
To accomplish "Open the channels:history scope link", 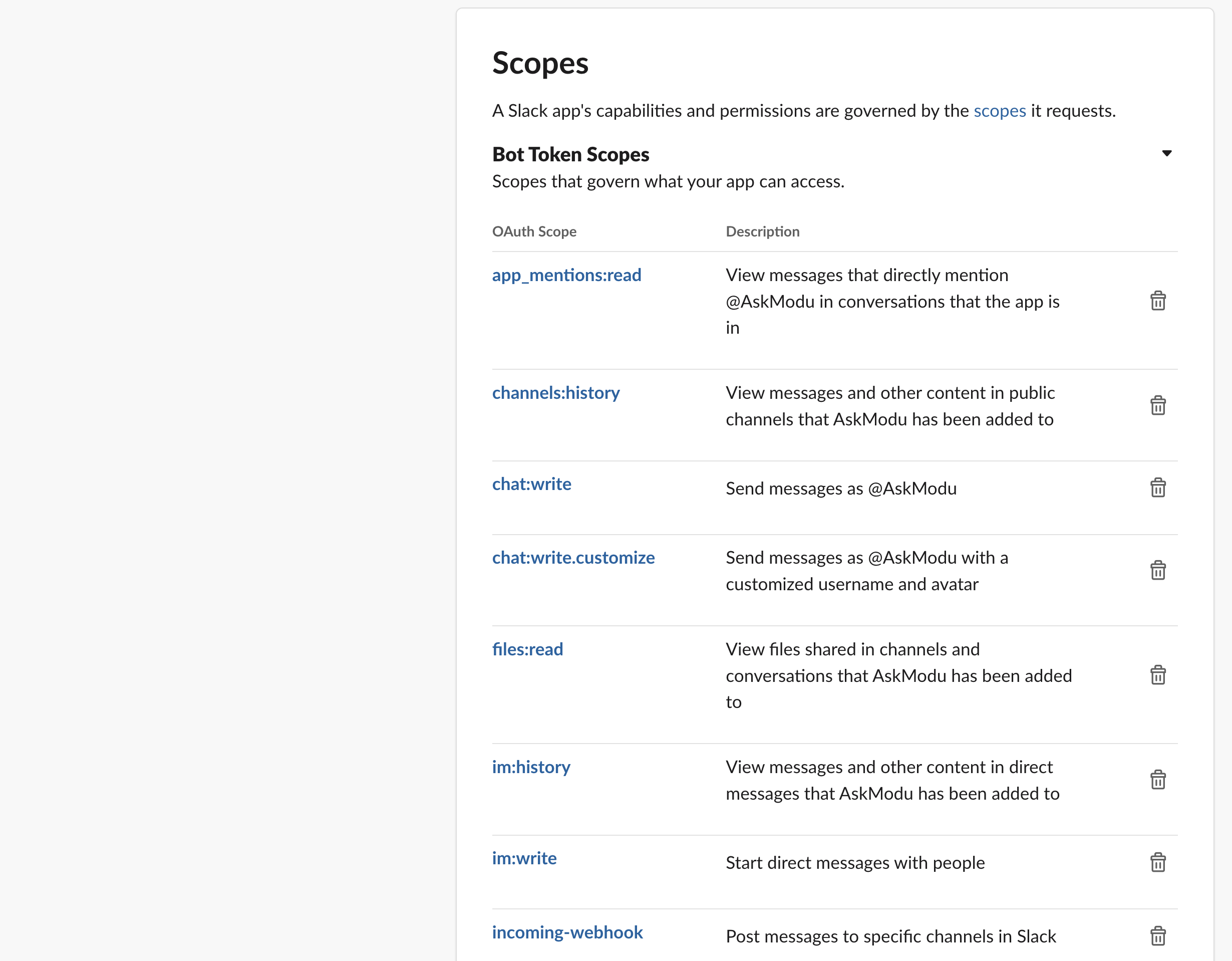I will 555,393.
